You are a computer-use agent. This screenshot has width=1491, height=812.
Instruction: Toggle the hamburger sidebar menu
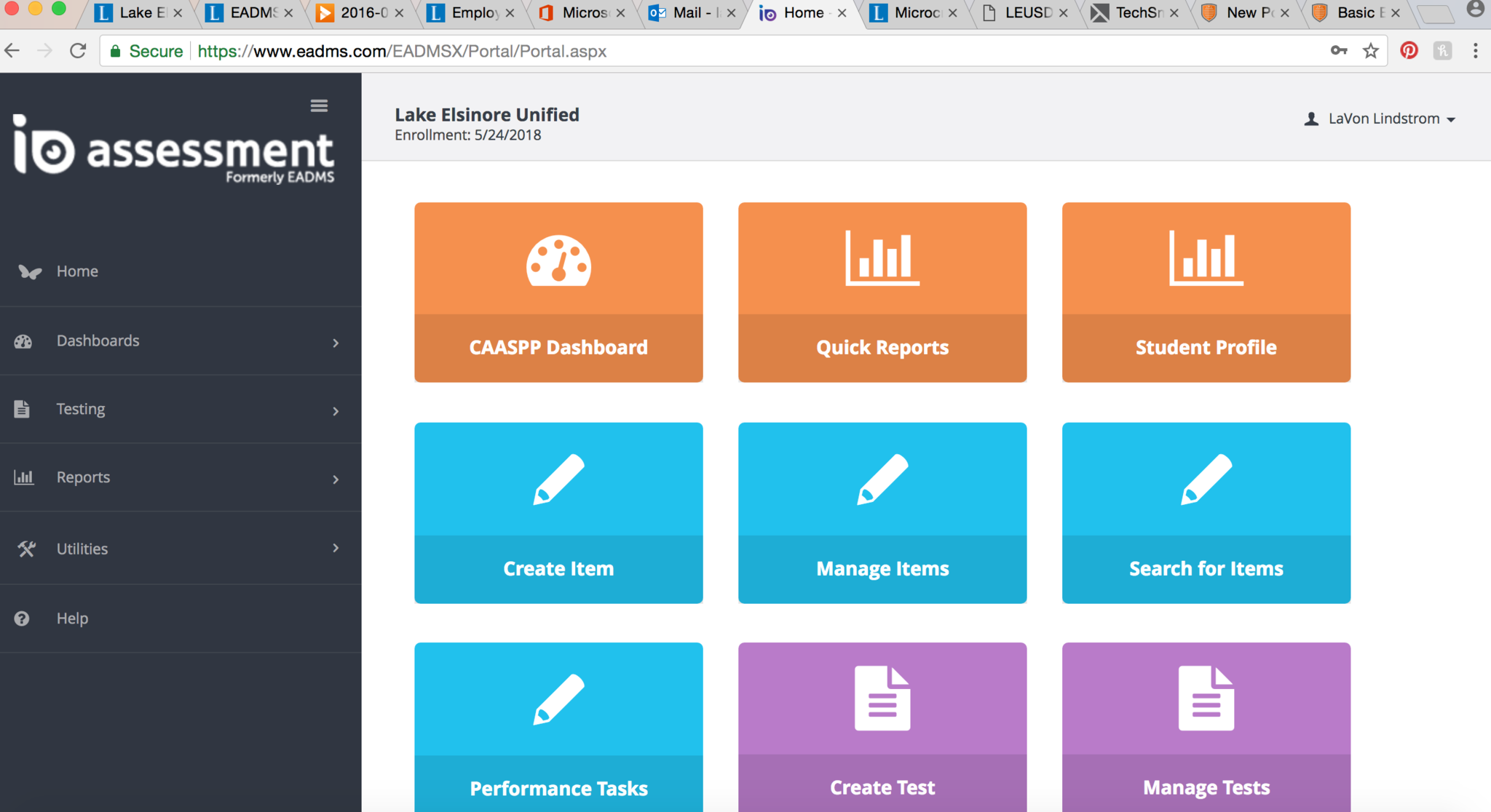pyautogui.click(x=319, y=106)
